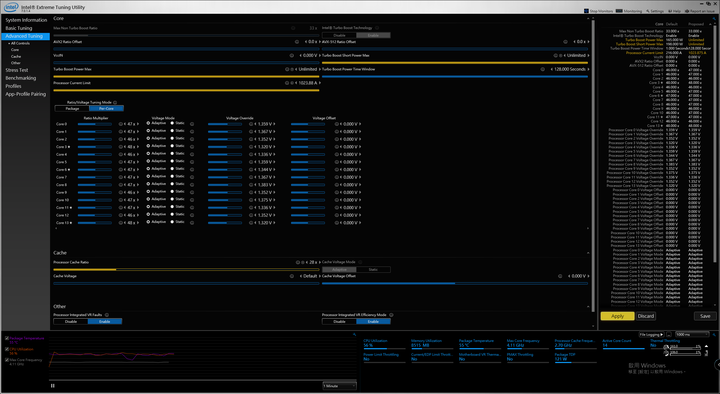
Task: Adjust Core 2 ratio multiplier slider
Action: (x=95, y=139)
